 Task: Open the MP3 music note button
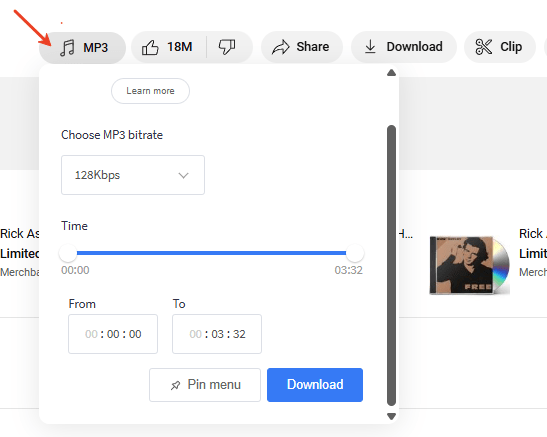[82, 47]
